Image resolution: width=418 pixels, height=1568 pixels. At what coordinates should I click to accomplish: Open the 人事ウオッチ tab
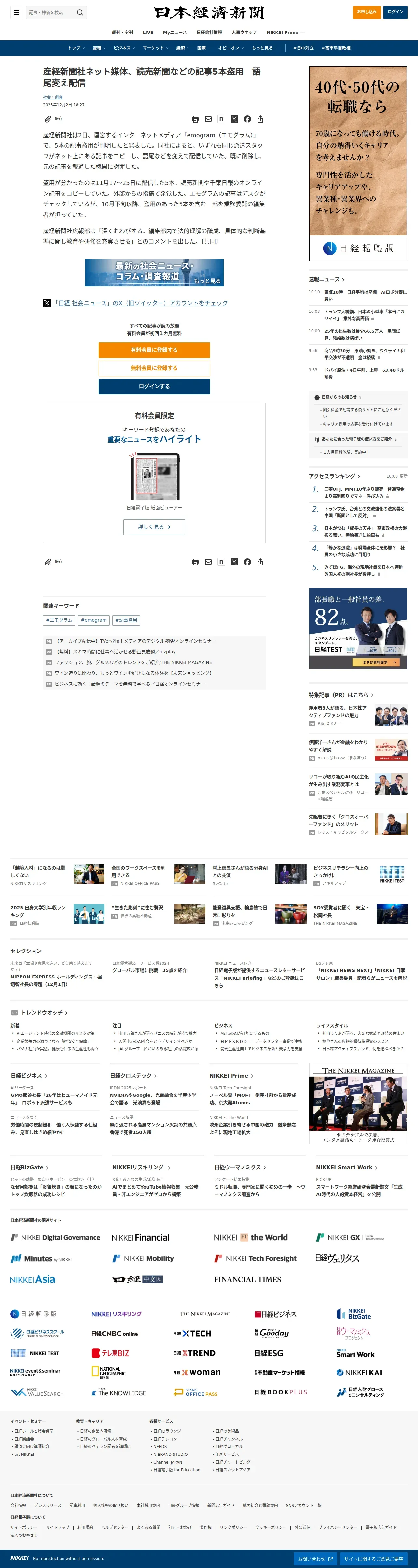click(x=244, y=32)
